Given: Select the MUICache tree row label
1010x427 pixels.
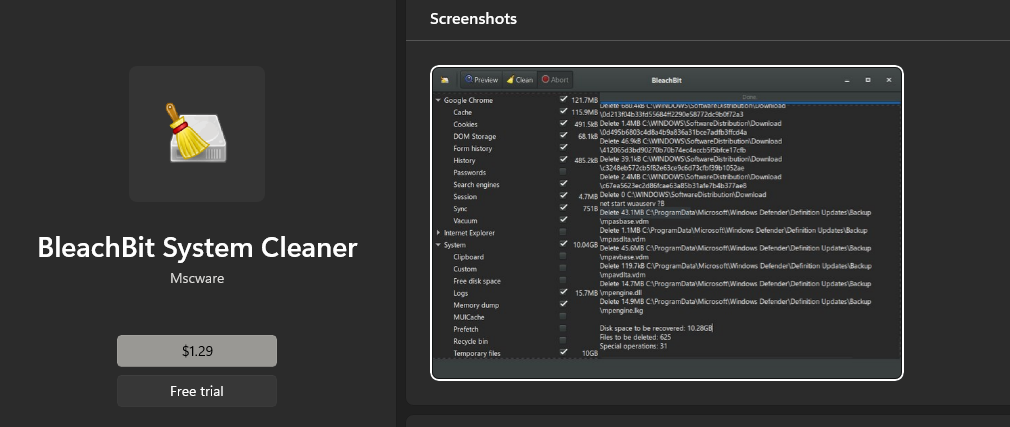Looking at the screenshot, I should click(x=469, y=318).
